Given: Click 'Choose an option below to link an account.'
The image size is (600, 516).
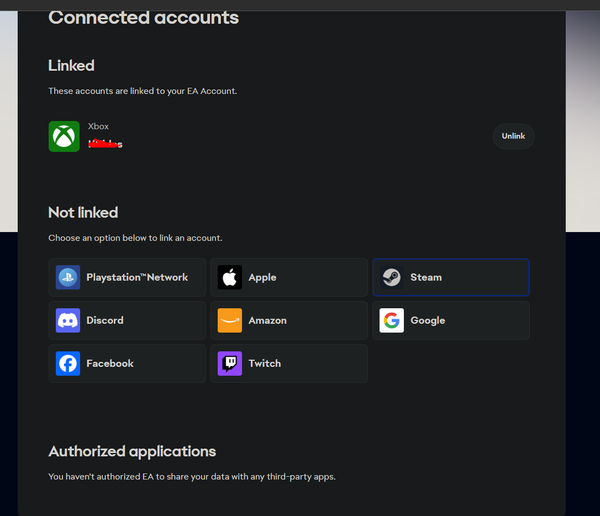Looking at the screenshot, I should pos(135,238).
